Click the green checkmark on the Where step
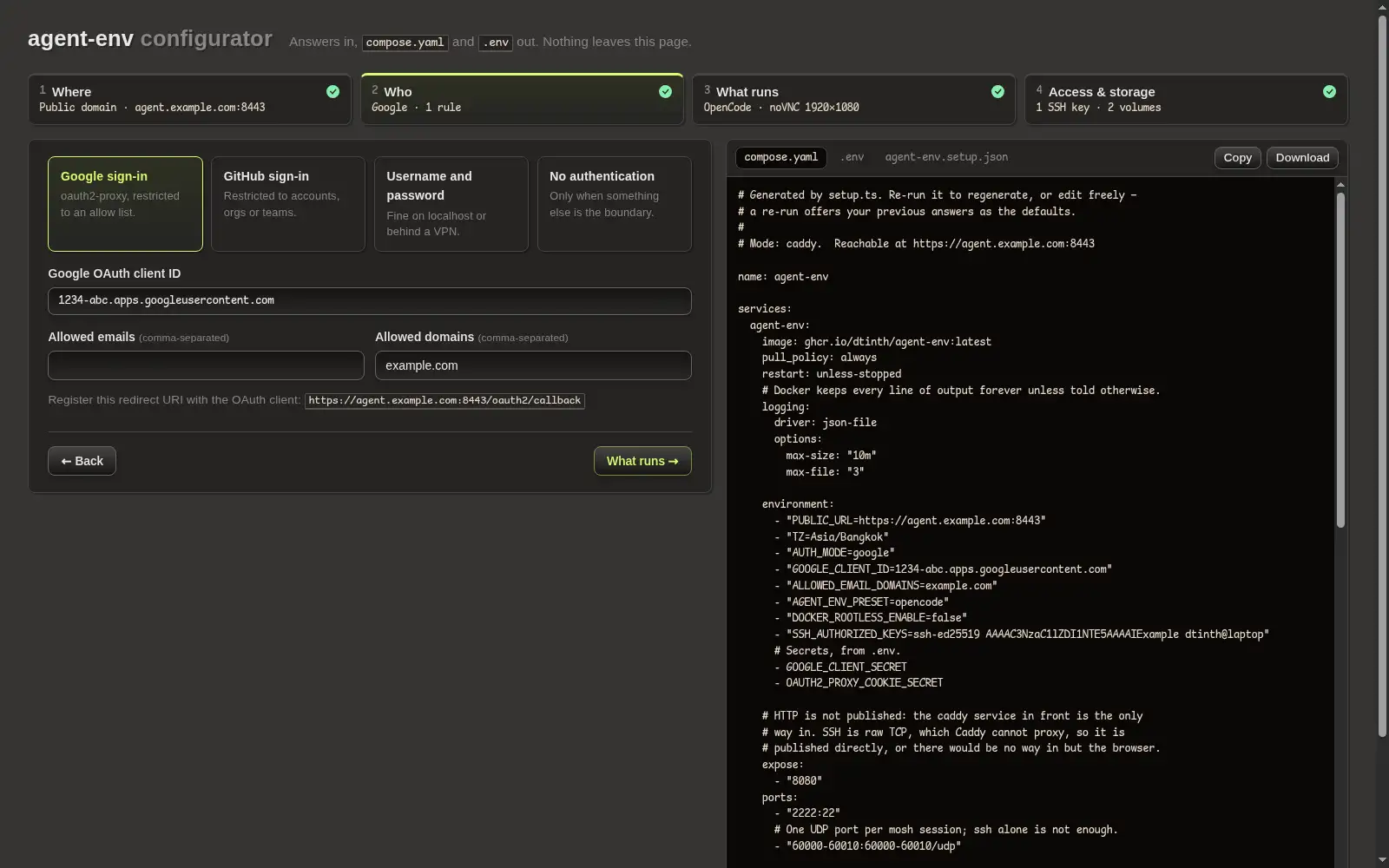 (x=332, y=92)
